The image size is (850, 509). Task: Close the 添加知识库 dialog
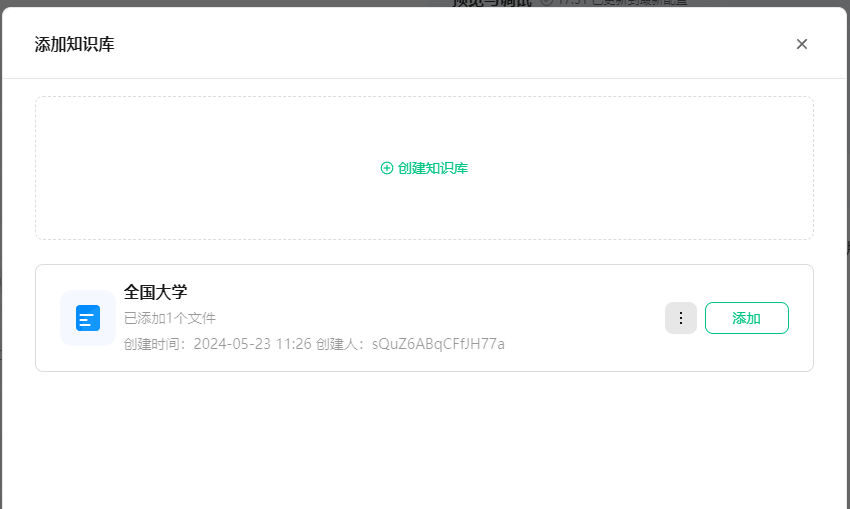coord(802,44)
